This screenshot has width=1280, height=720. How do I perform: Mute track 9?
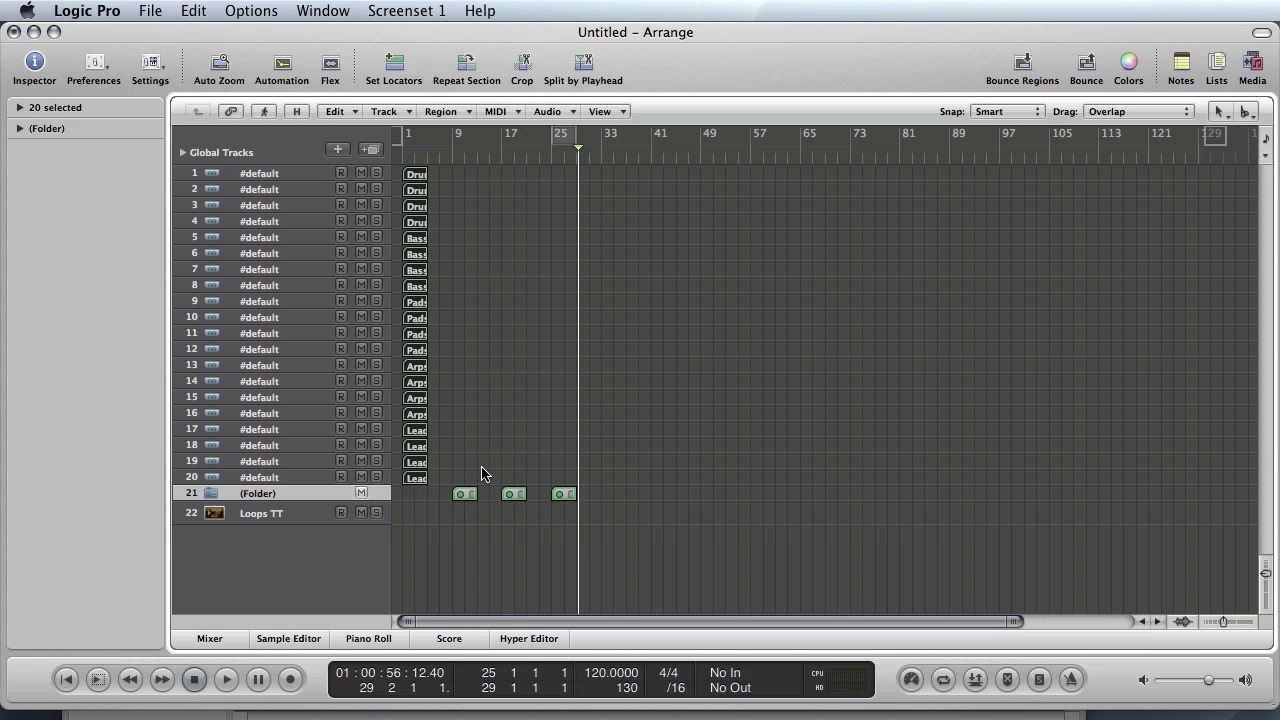pos(361,301)
